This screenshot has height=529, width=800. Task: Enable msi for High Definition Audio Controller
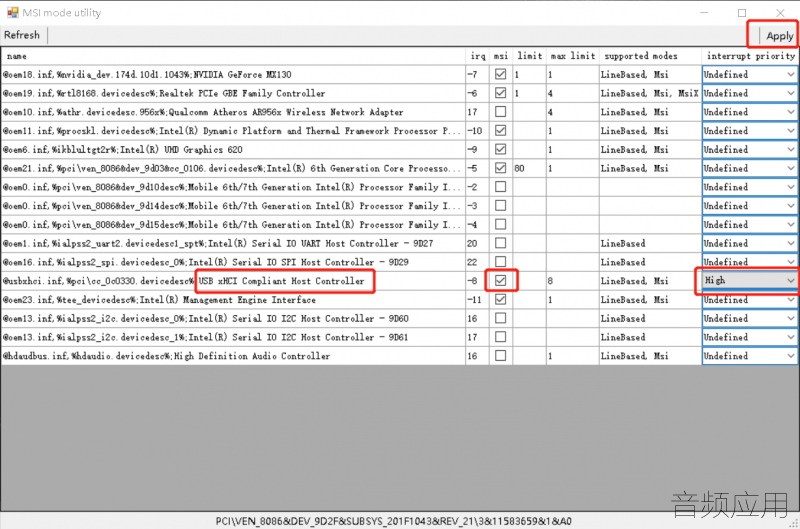[501, 356]
